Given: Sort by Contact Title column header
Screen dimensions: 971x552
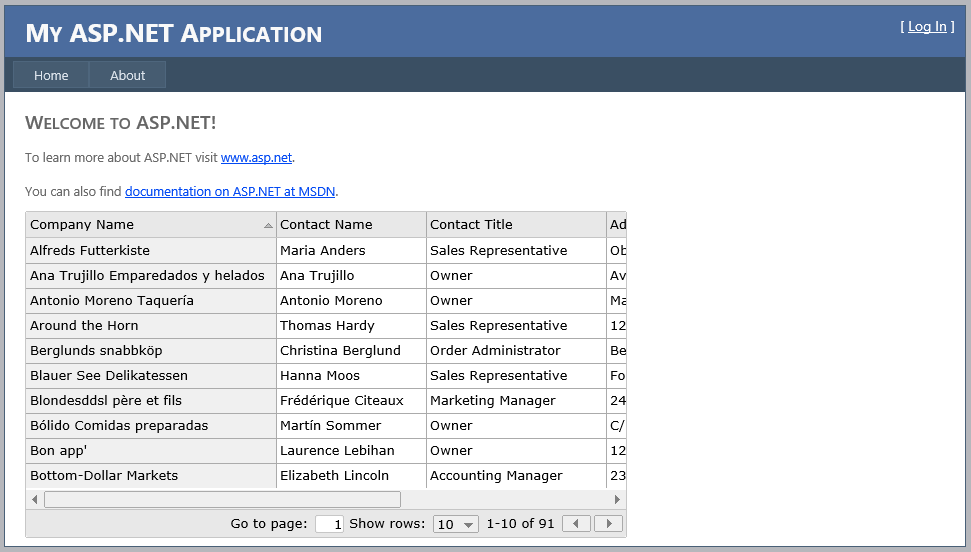Looking at the screenshot, I should point(516,224).
